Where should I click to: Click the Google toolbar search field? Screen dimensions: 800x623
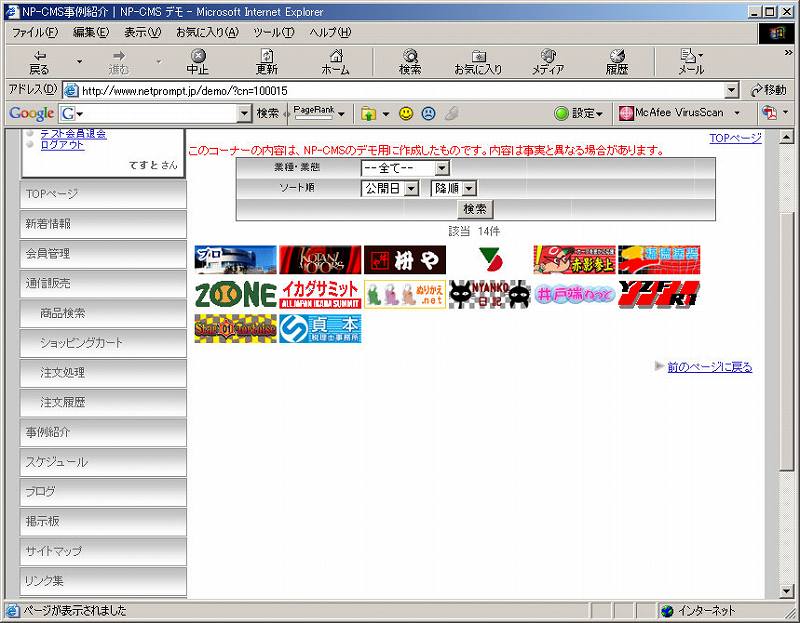pos(157,113)
